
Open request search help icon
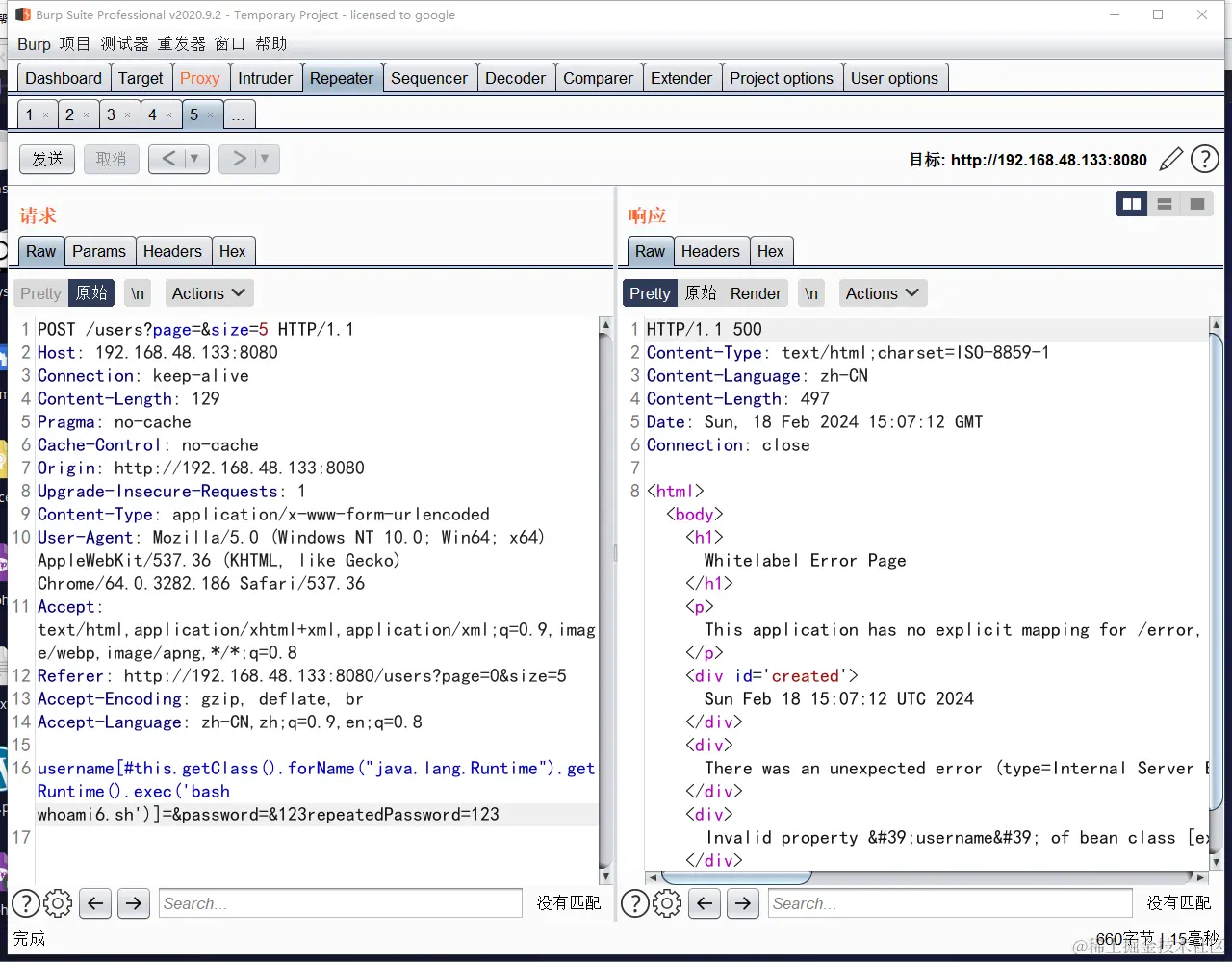pyautogui.click(x=26, y=902)
